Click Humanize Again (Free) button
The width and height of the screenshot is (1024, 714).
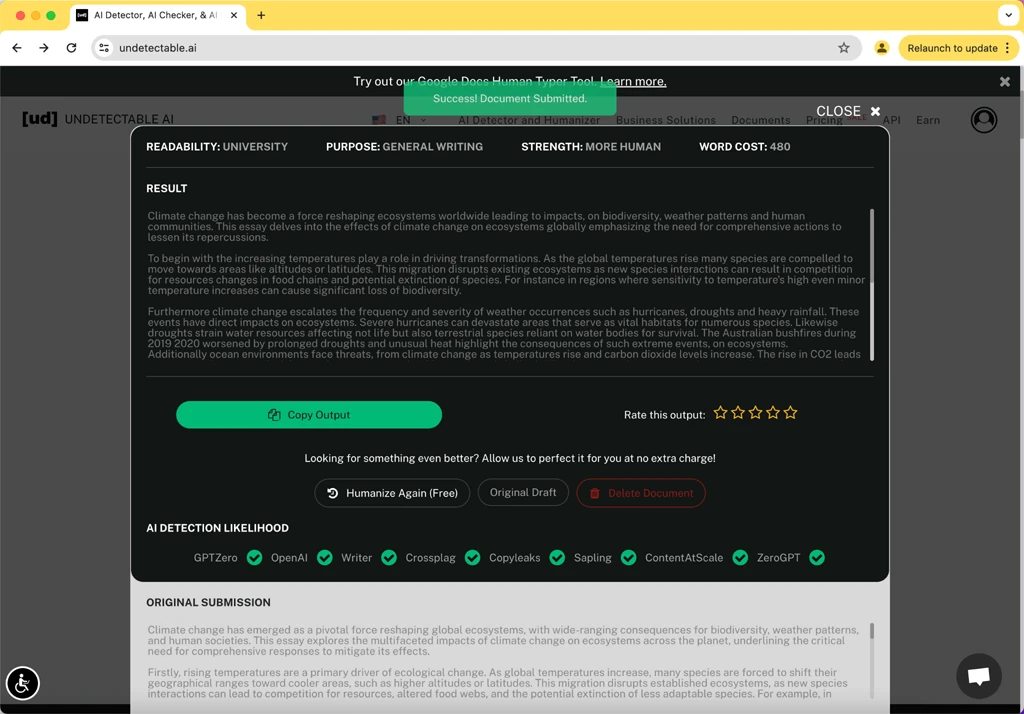(x=392, y=493)
